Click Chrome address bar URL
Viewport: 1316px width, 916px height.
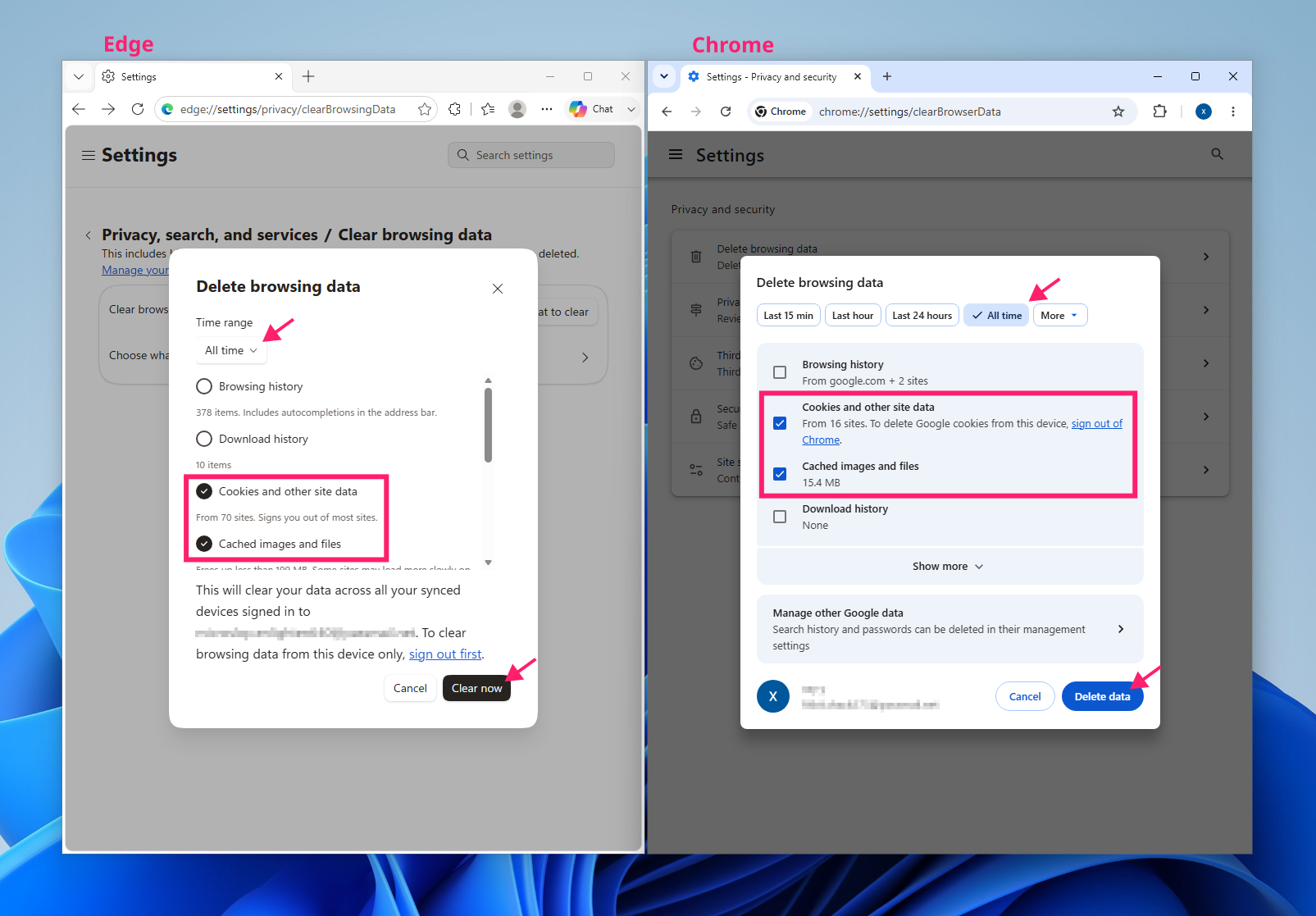910,112
